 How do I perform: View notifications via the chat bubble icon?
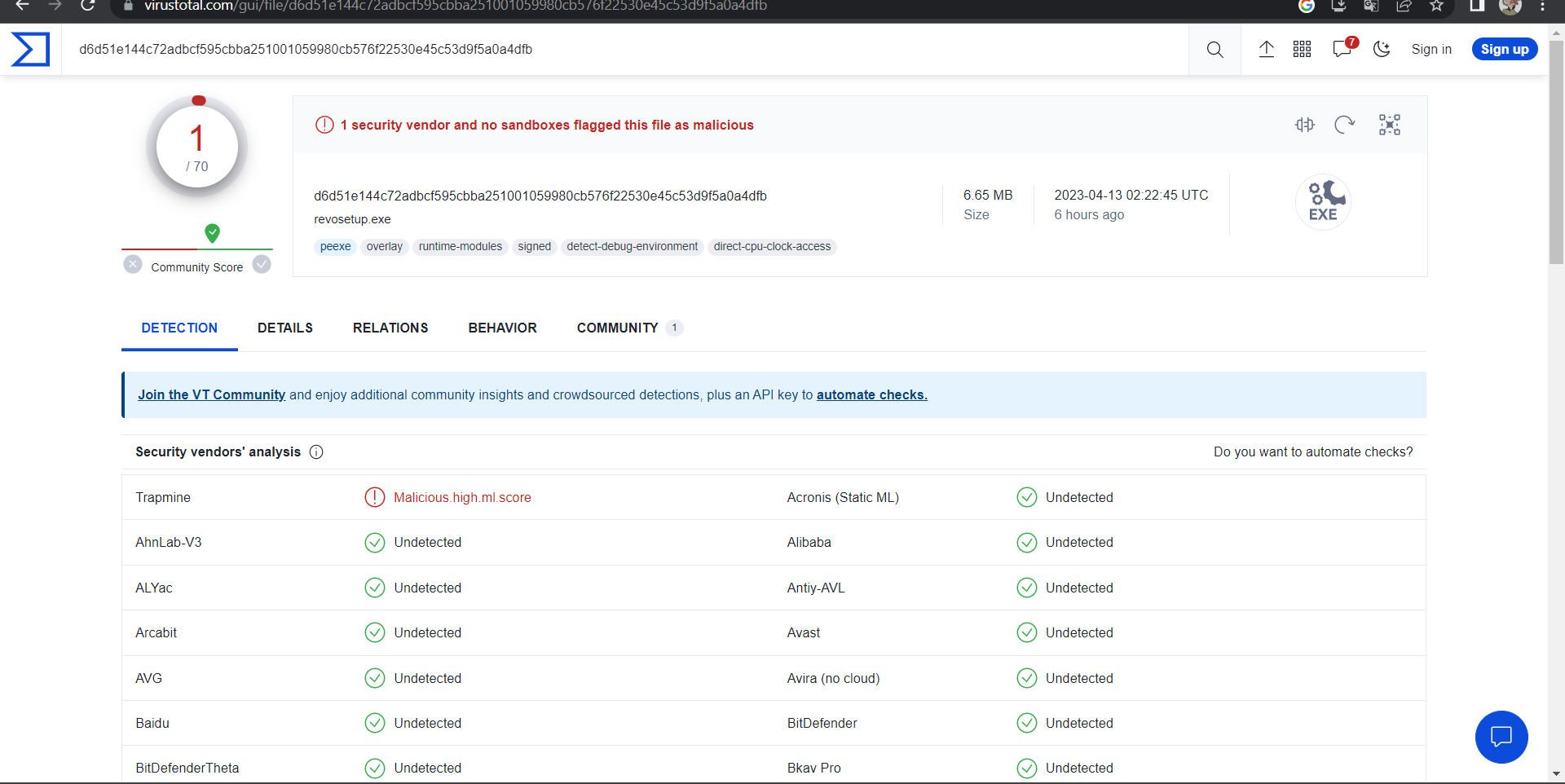pyautogui.click(x=1342, y=49)
